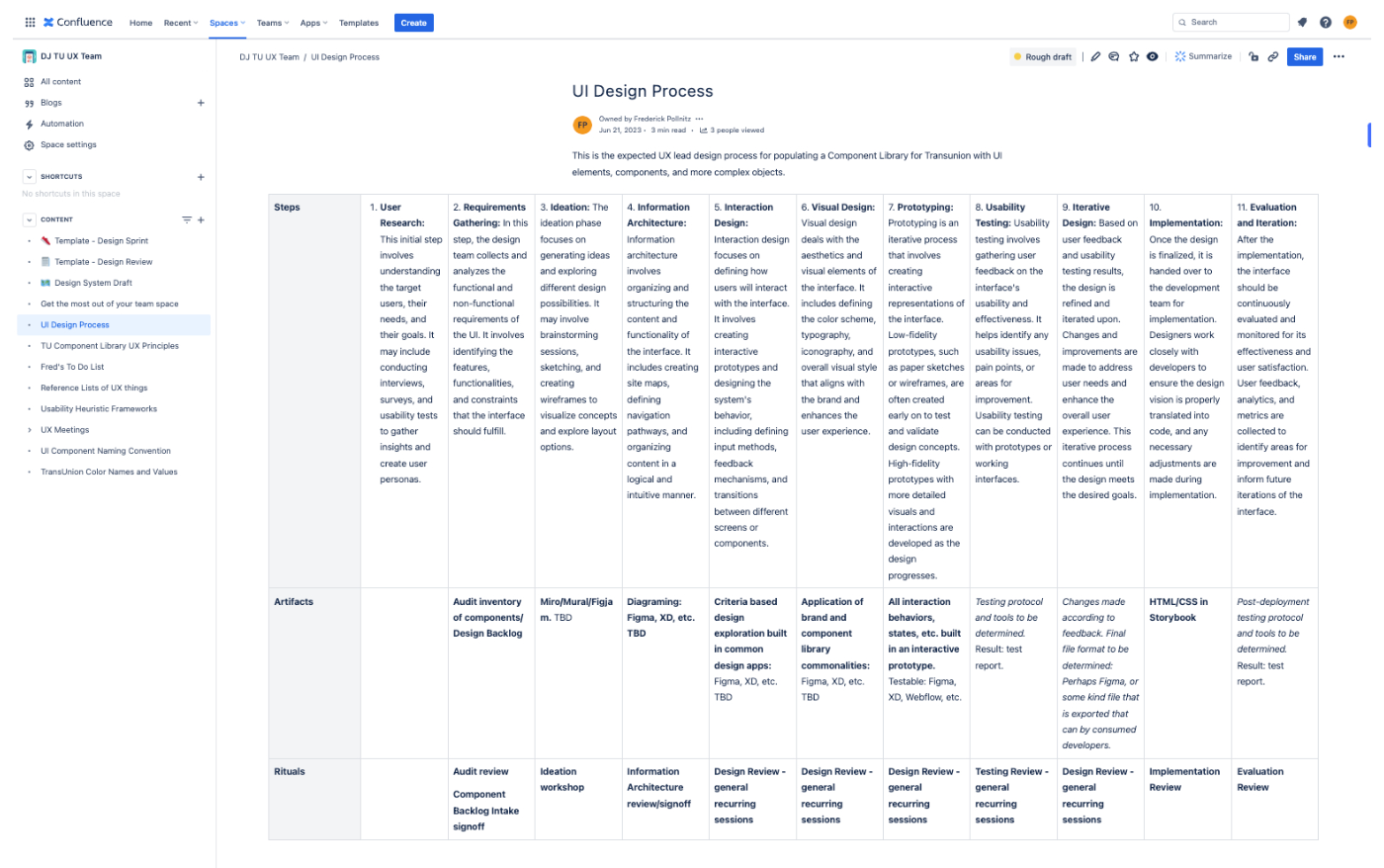The height and width of the screenshot is (868, 1384).
Task: Expand the UX Meetings tree item
Action: (30, 430)
